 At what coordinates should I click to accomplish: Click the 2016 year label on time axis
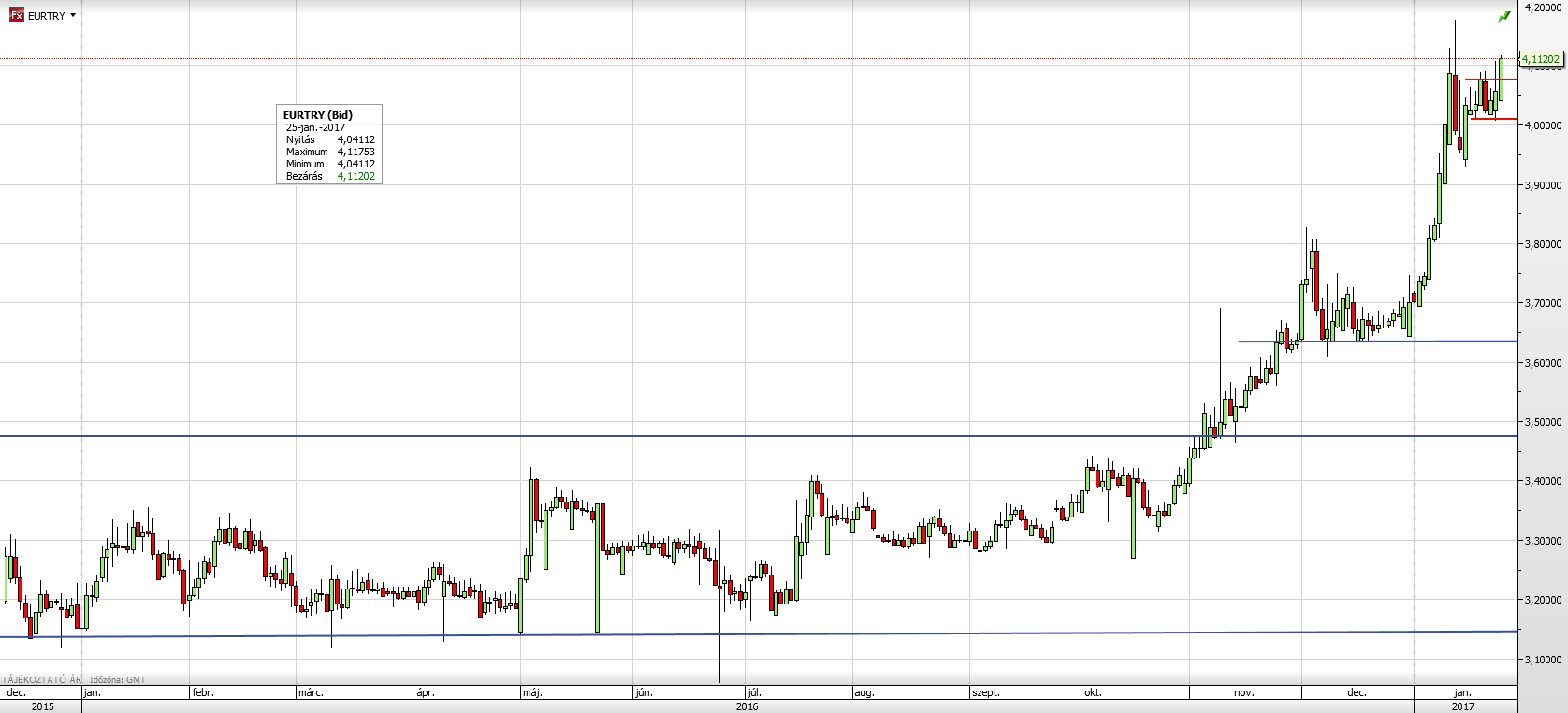coord(748,706)
